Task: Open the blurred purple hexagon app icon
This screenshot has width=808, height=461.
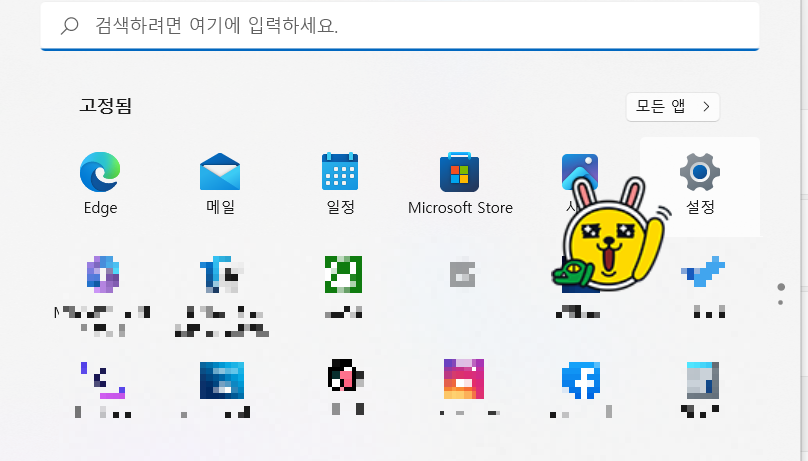Action: 103,274
